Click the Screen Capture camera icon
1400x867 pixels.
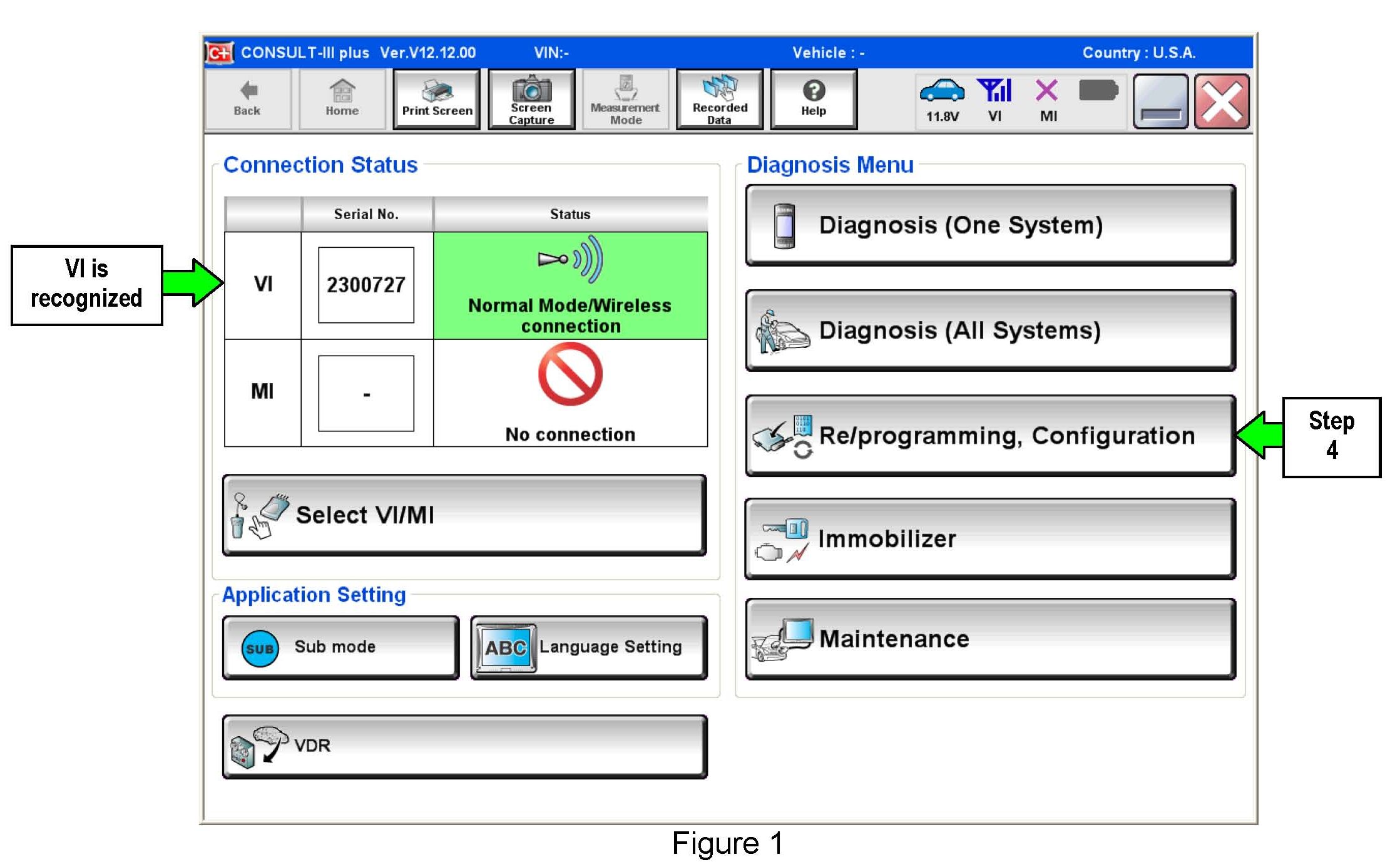[x=531, y=90]
